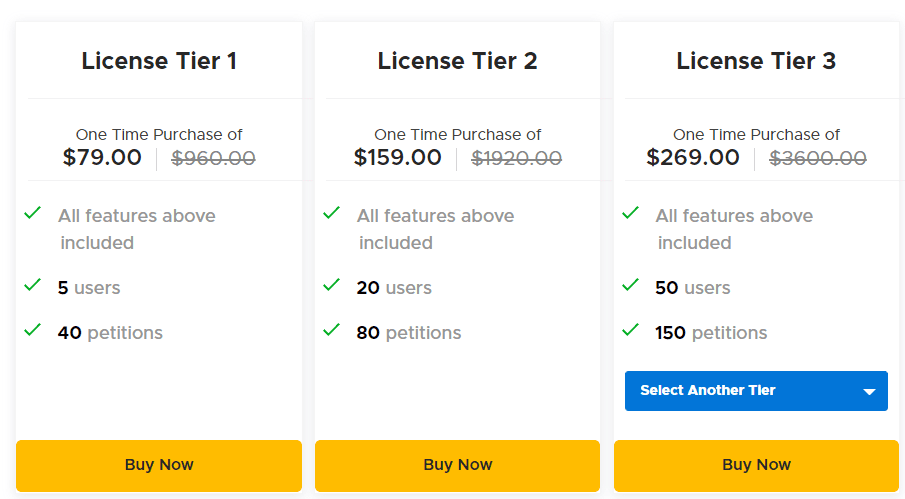Screen dimensions: 905x499
Task: Click the white arrow on the tier dropdown
Action: click(869, 392)
